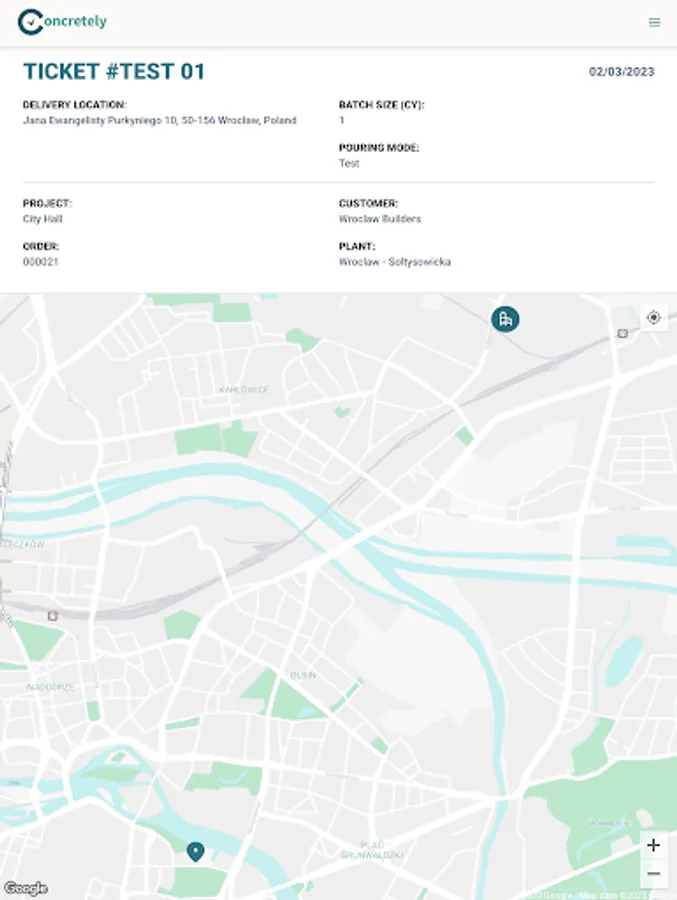Click the Wroclaw Builders customer name

point(380,219)
